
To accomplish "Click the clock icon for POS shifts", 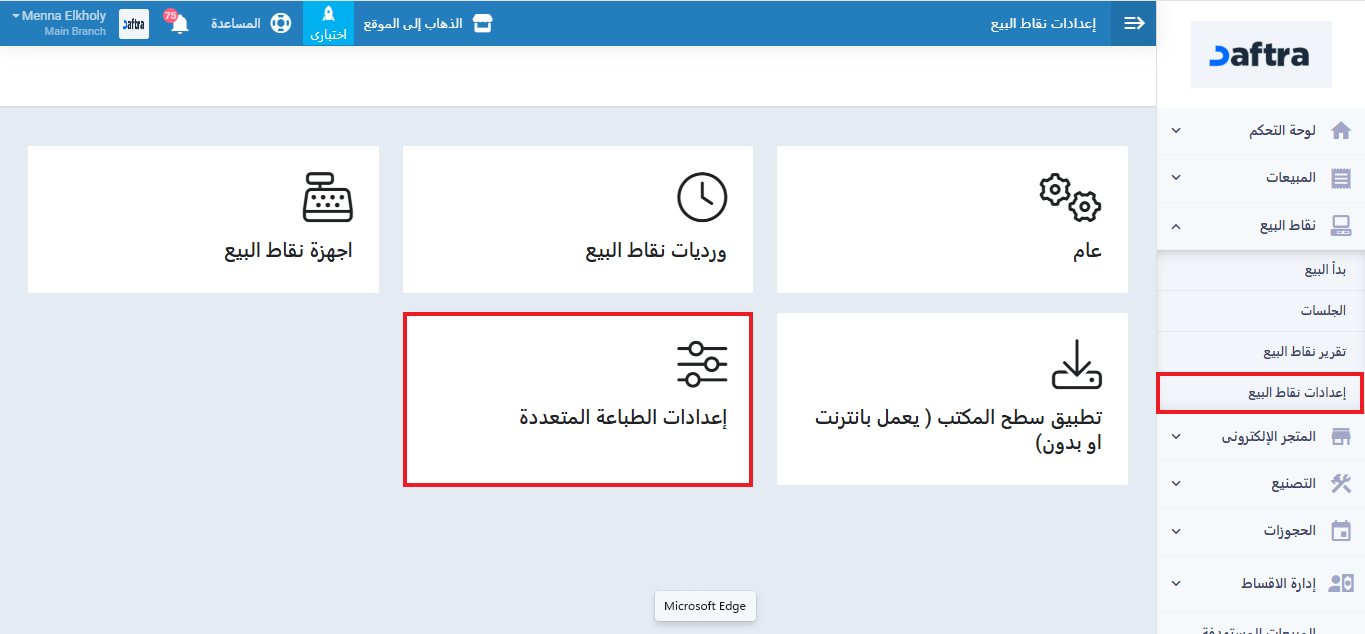I will coord(702,197).
